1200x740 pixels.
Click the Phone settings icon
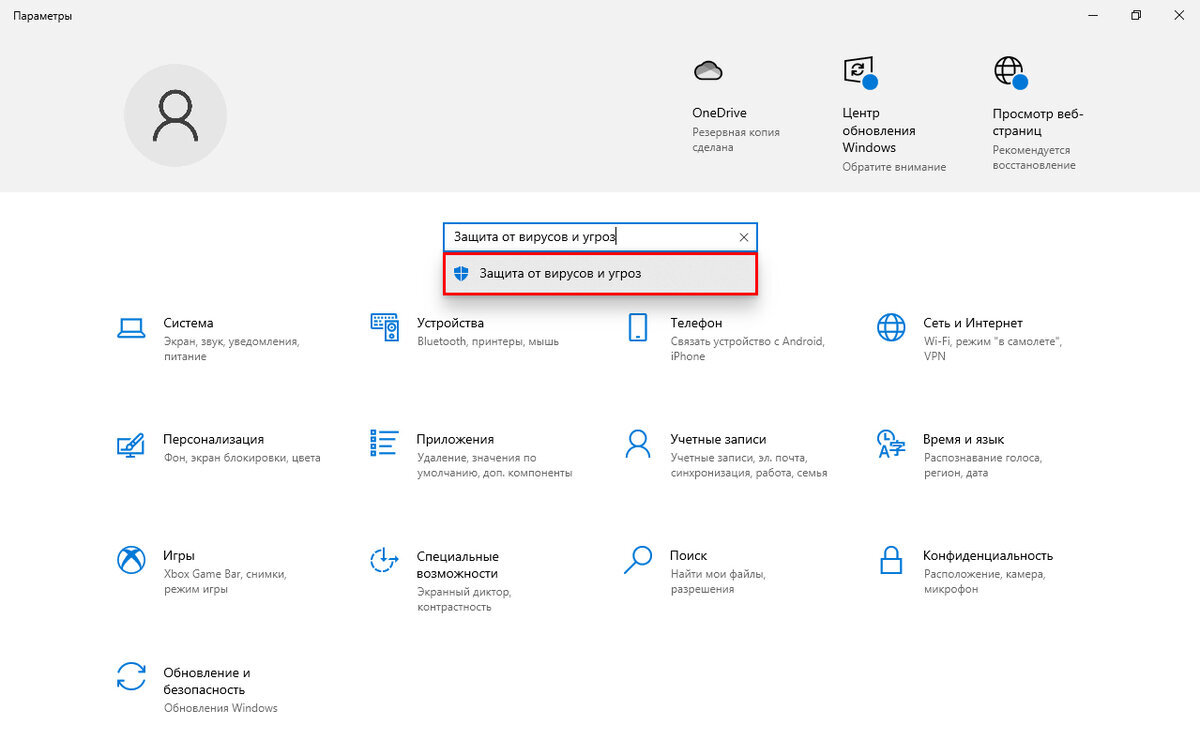pos(637,327)
